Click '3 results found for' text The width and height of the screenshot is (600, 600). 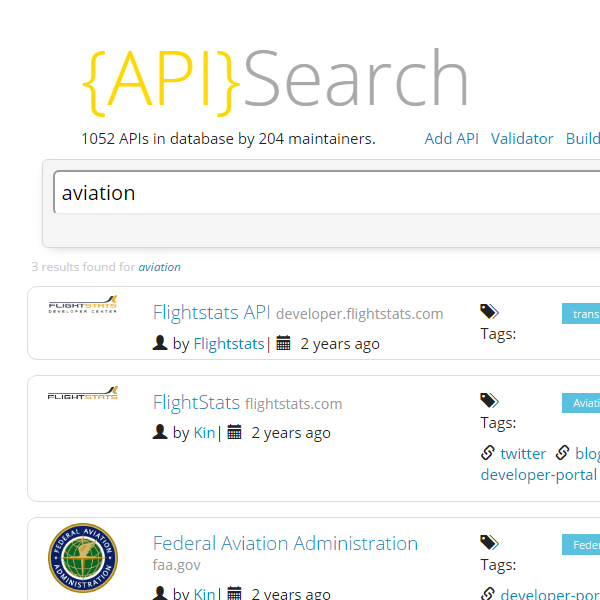point(83,267)
